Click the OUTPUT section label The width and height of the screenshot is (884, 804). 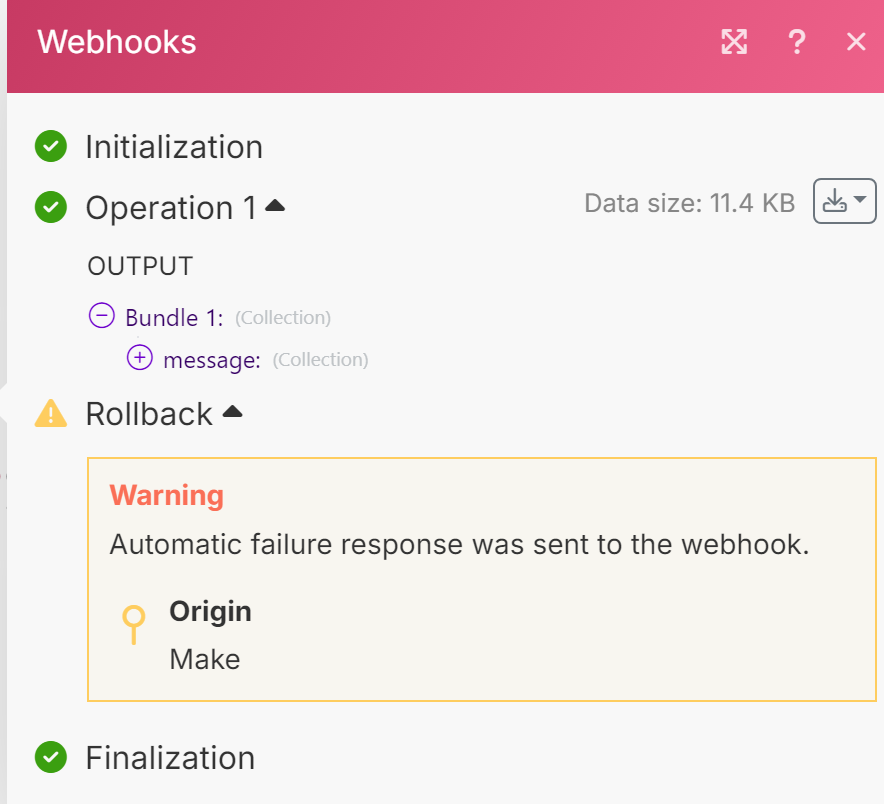(x=139, y=266)
